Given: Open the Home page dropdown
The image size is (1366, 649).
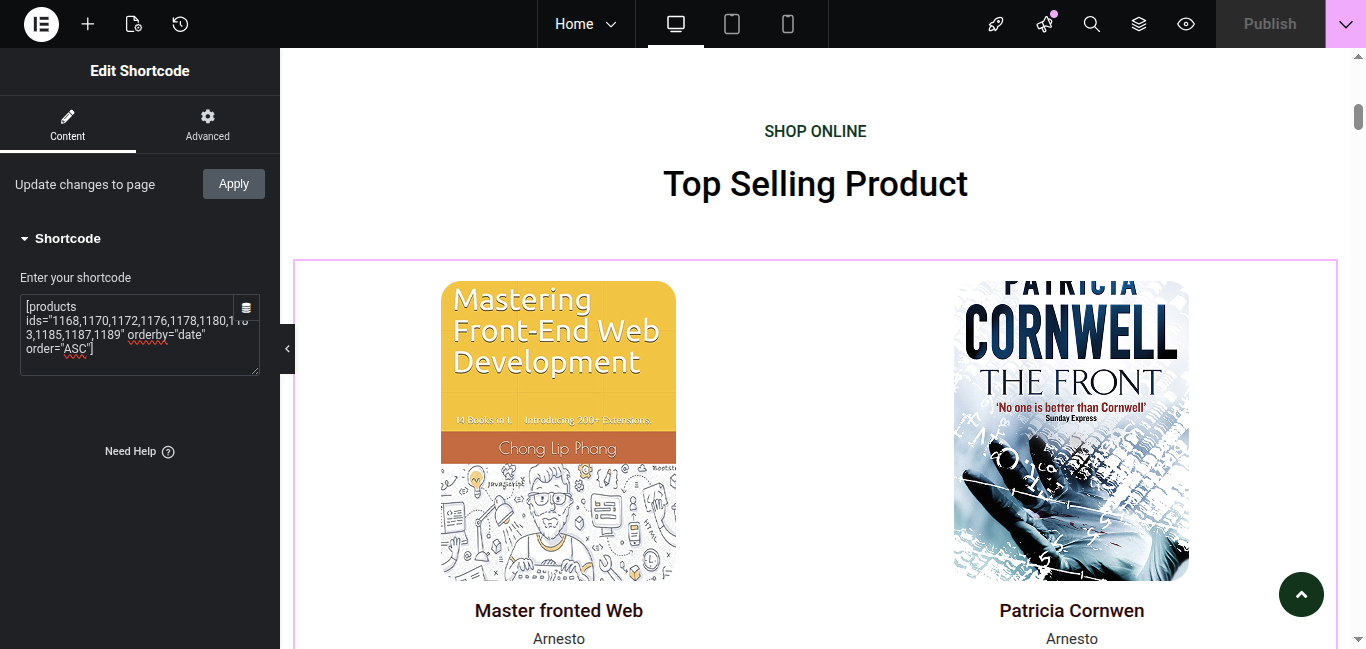Looking at the screenshot, I should (x=586, y=24).
